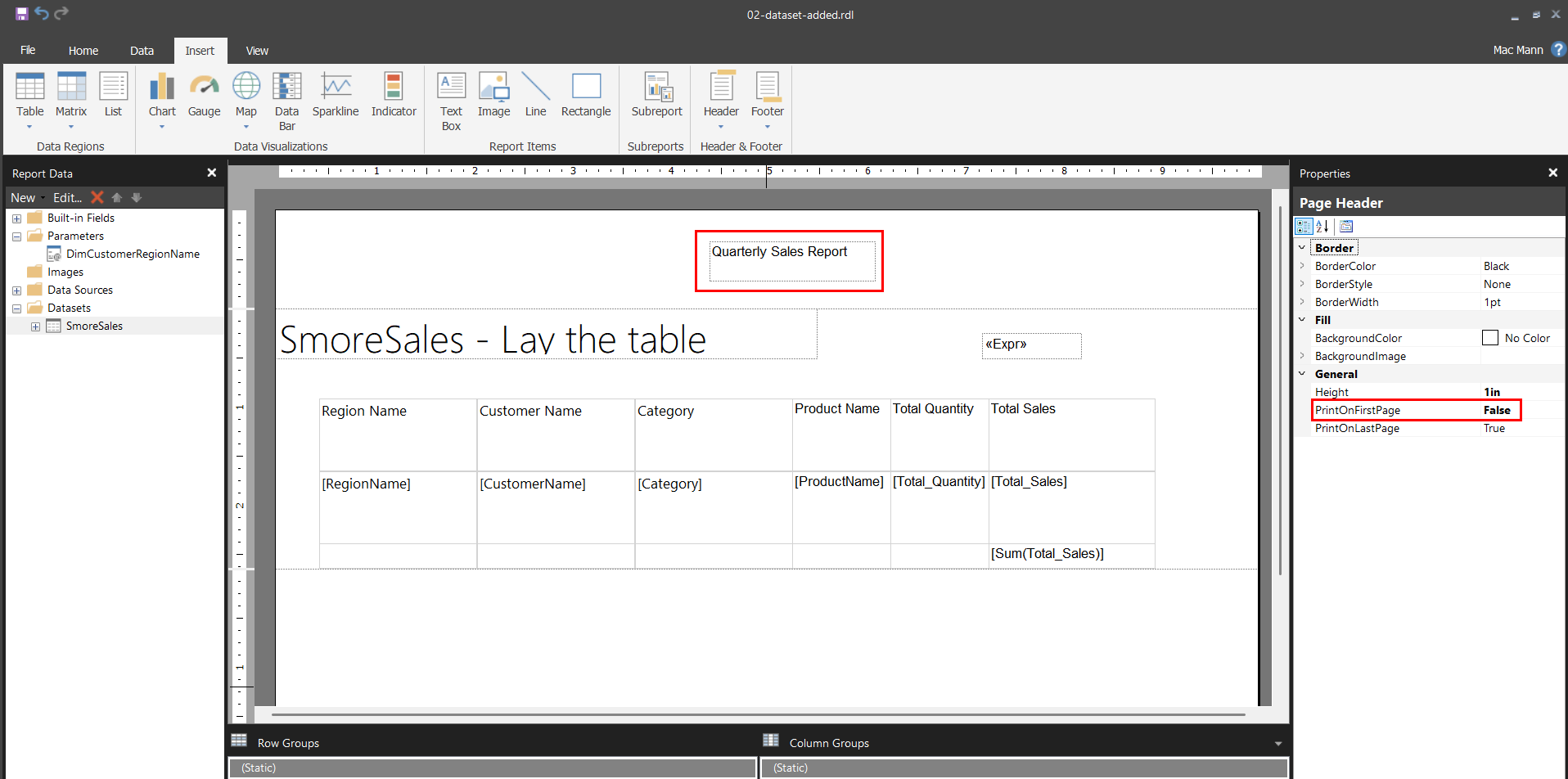Switch Properties to categorized view
The height and width of the screenshot is (779, 1568).
(1304, 227)
